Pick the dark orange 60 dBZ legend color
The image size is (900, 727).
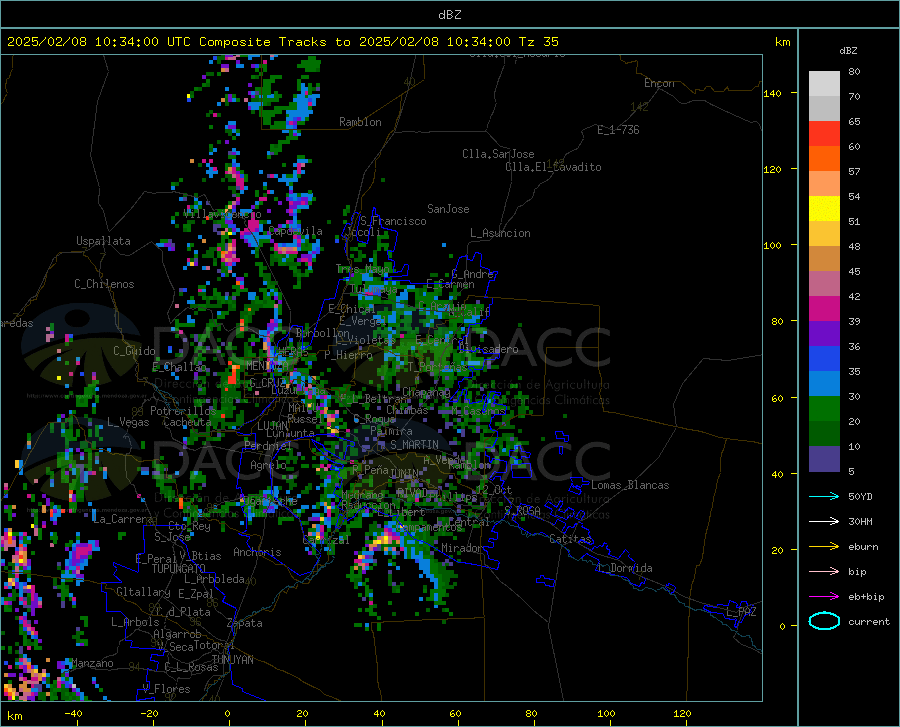pyautogui.click(x=824, y=159)
